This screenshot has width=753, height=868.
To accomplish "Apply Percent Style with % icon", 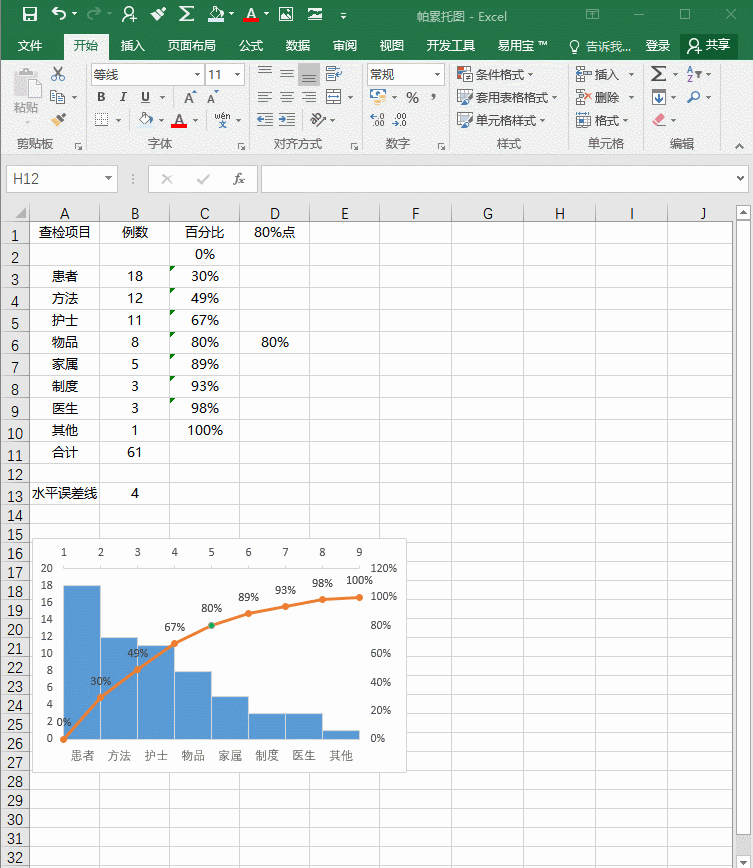I will coord(412,97).
